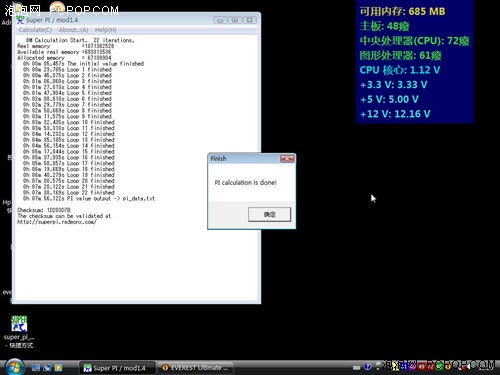Click 'Finish' dialog title text
Image resolution: width=500 pixels, height=375 pixels.
218,159
